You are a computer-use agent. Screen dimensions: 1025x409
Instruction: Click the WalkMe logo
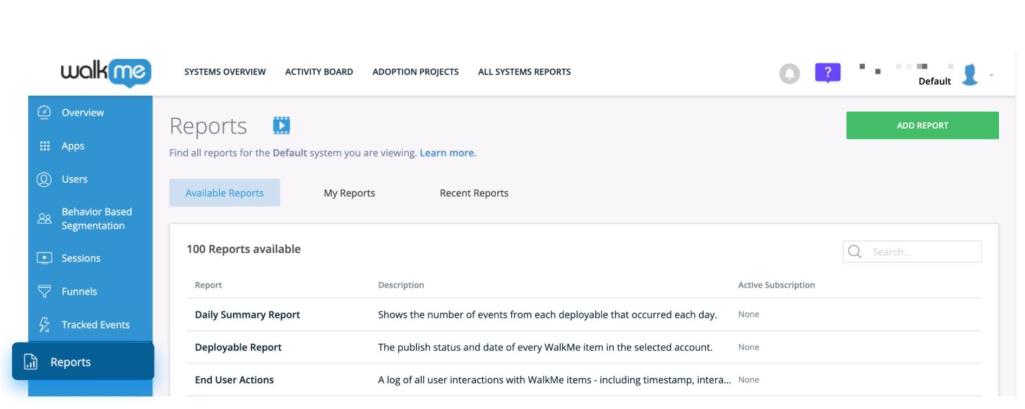tap(105, 72)
